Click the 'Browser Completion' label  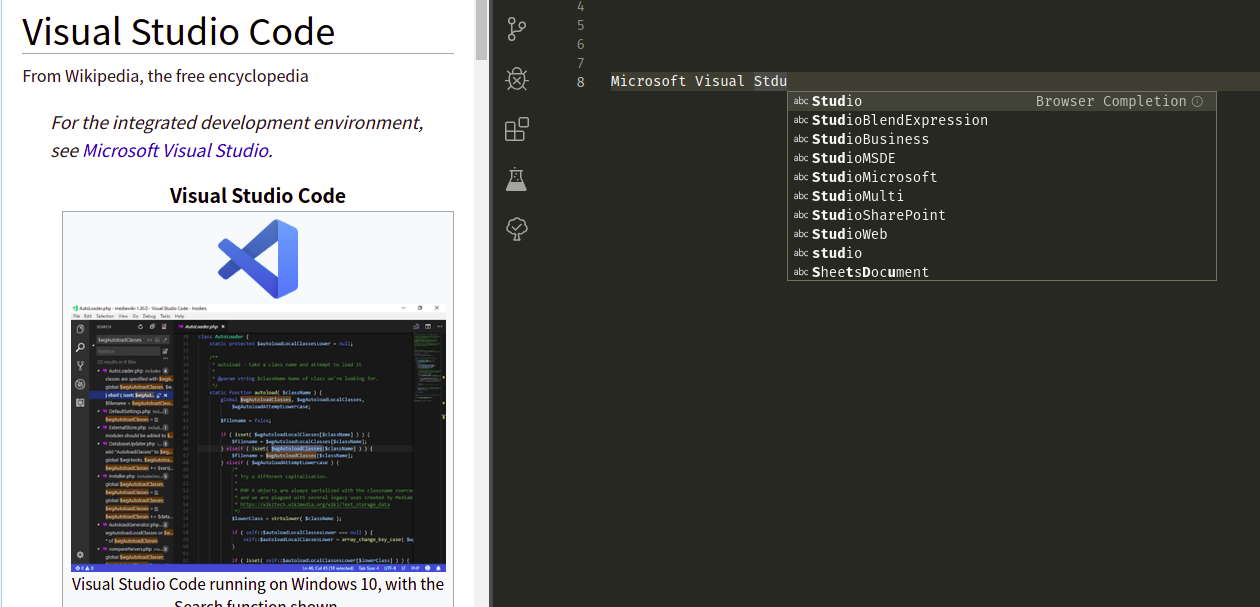(x=1111, y=101)
